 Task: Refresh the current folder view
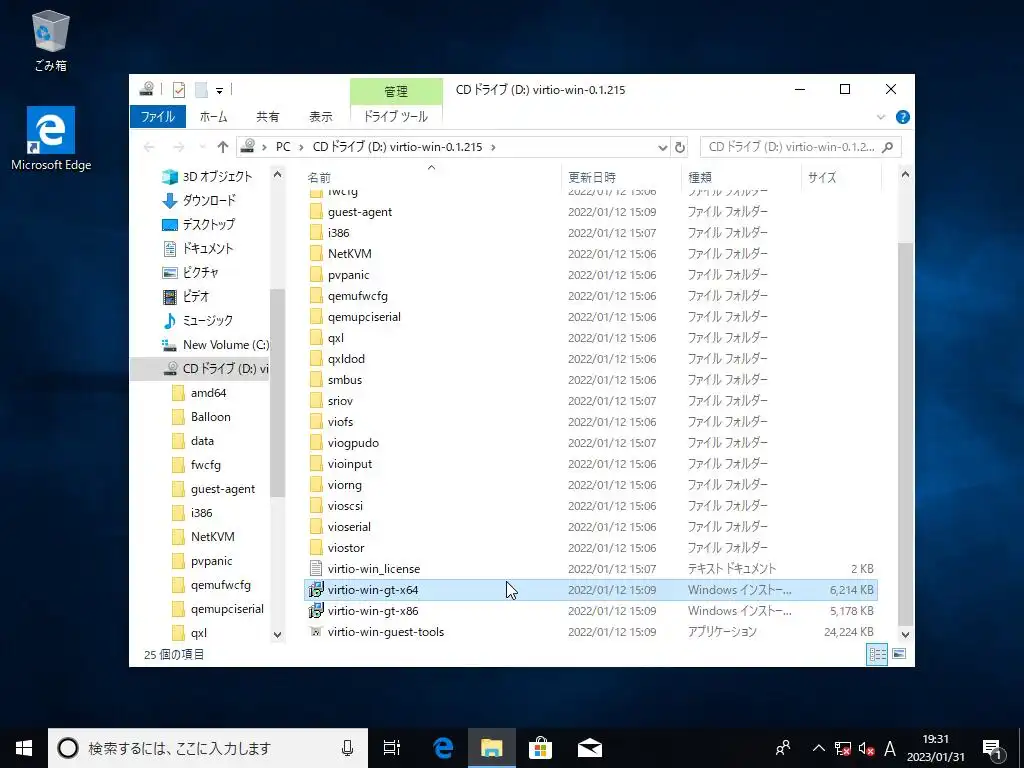(x=680, y=148)
